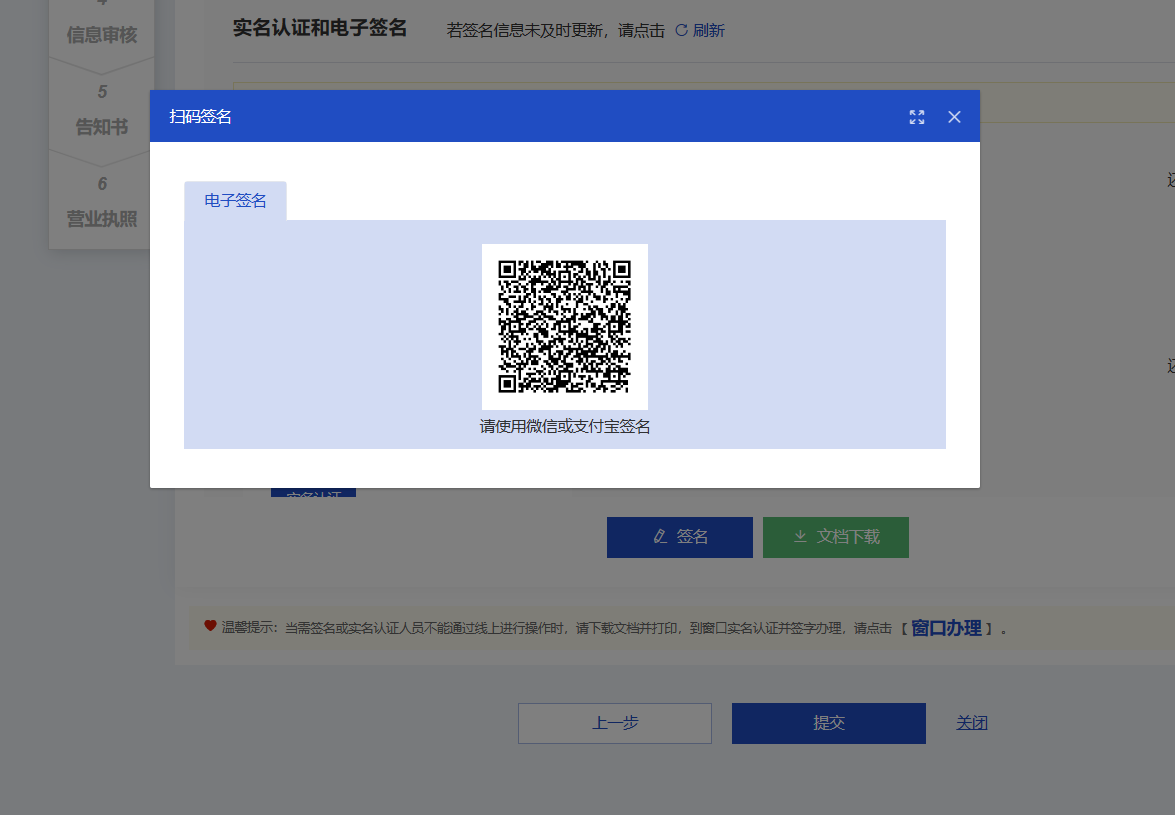Click the pen icon on 签名 button

660,536
